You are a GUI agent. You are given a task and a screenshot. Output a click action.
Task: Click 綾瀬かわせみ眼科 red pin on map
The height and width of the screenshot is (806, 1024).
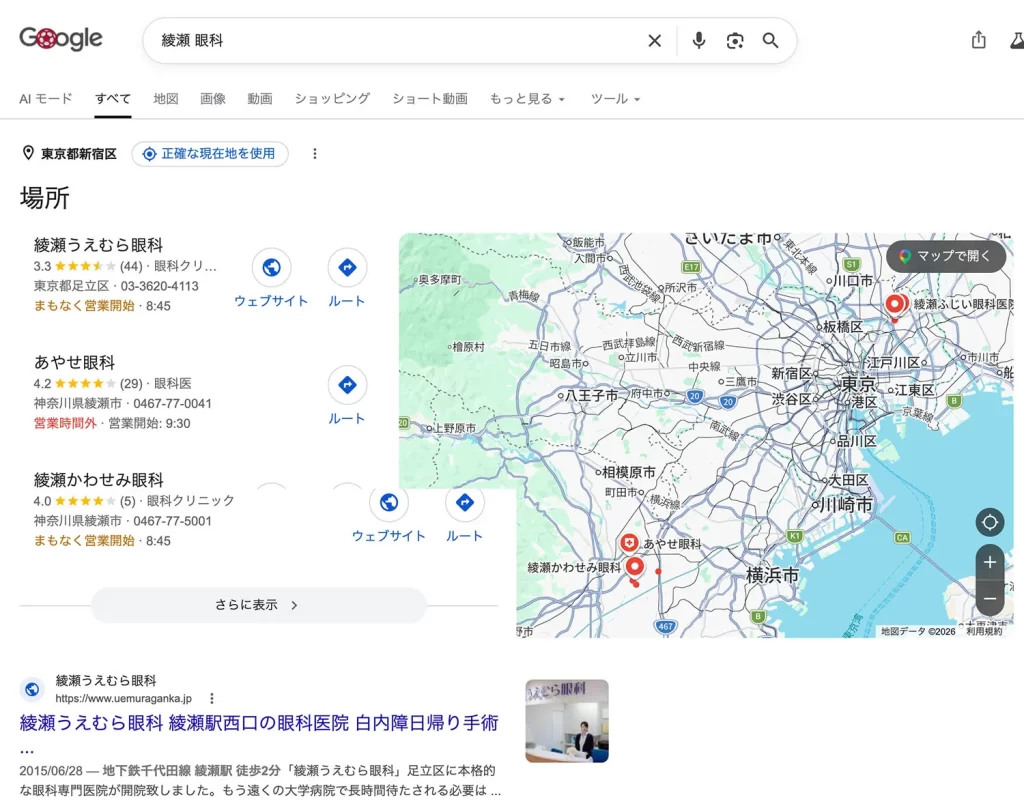[634, 566]
